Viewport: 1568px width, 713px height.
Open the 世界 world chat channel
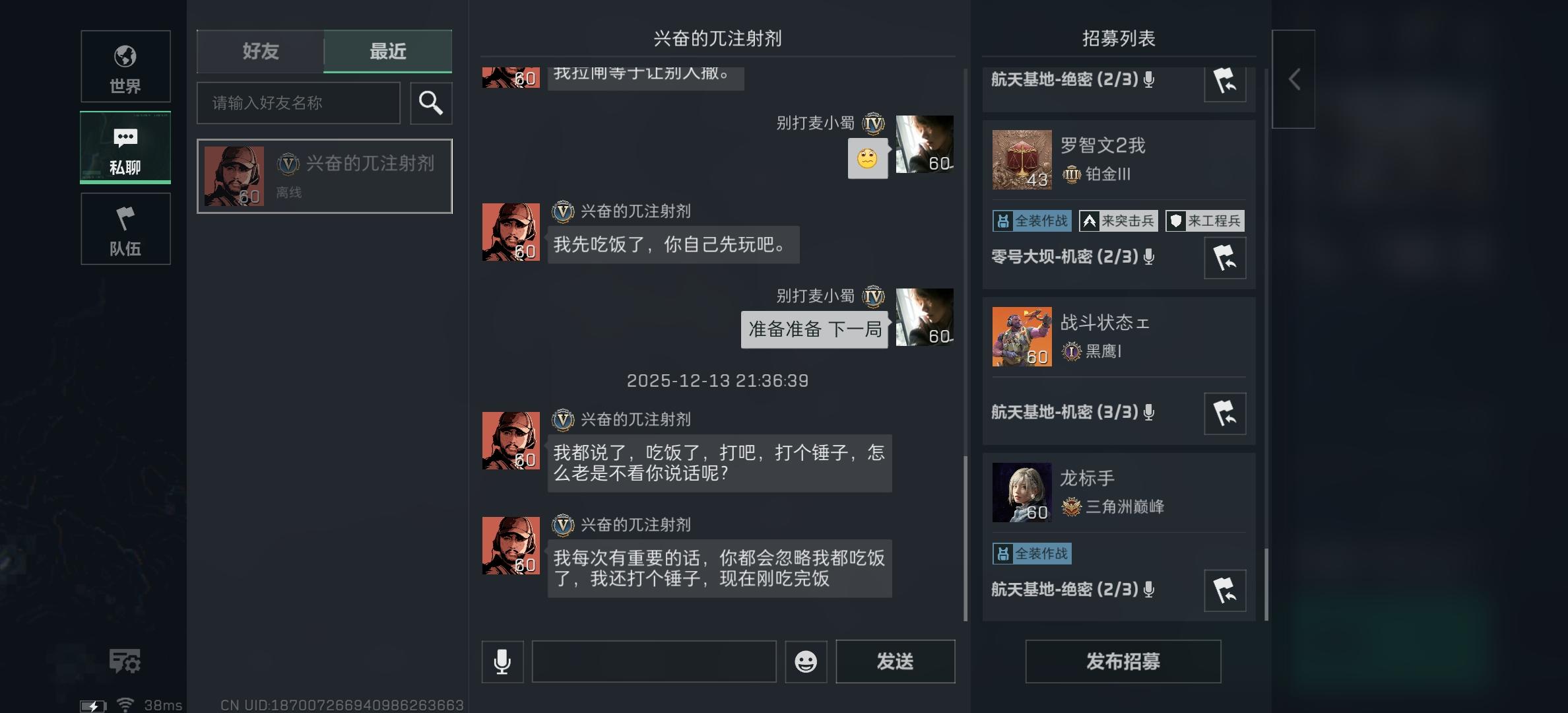125,67
